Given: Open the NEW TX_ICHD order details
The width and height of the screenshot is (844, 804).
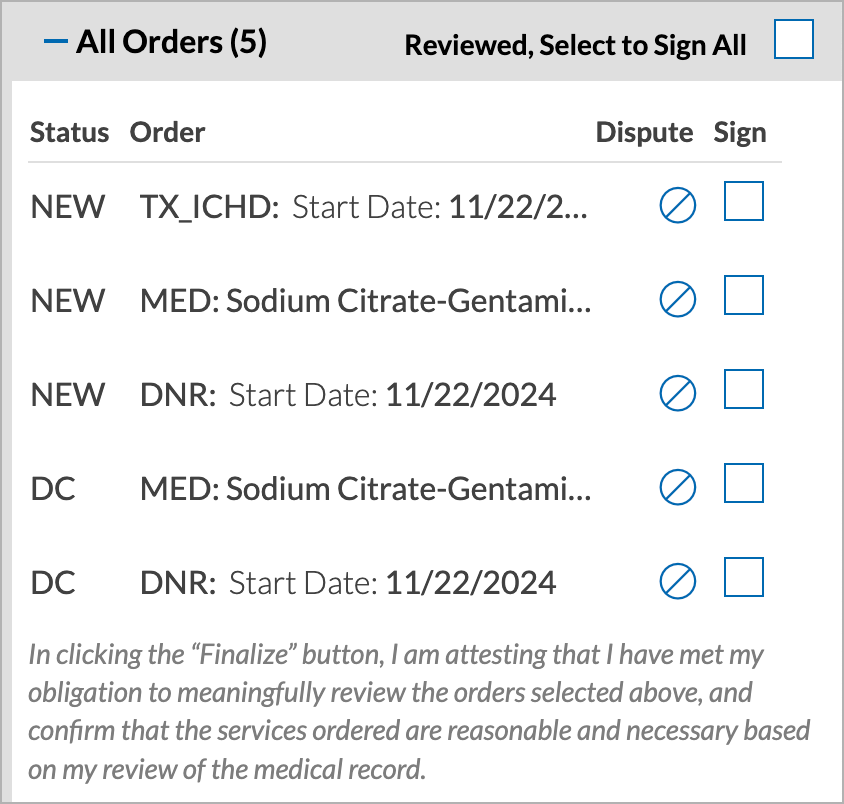Looking at the screenshot, I should 363,207.
